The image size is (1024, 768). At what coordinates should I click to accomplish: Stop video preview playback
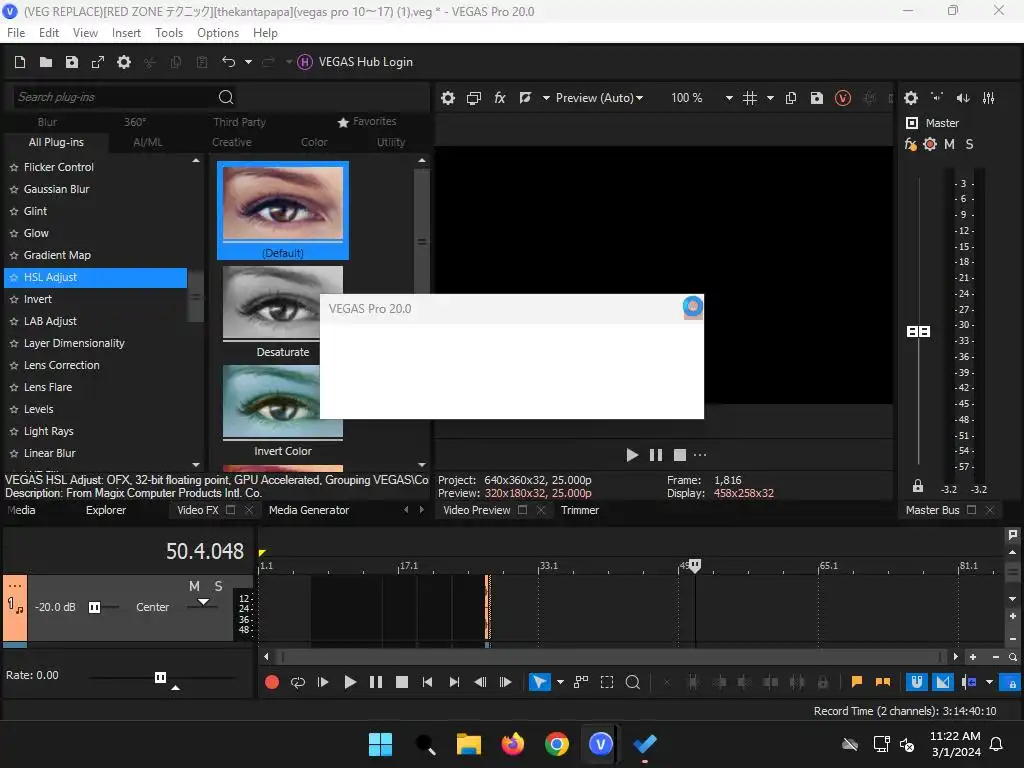point(680,455)
